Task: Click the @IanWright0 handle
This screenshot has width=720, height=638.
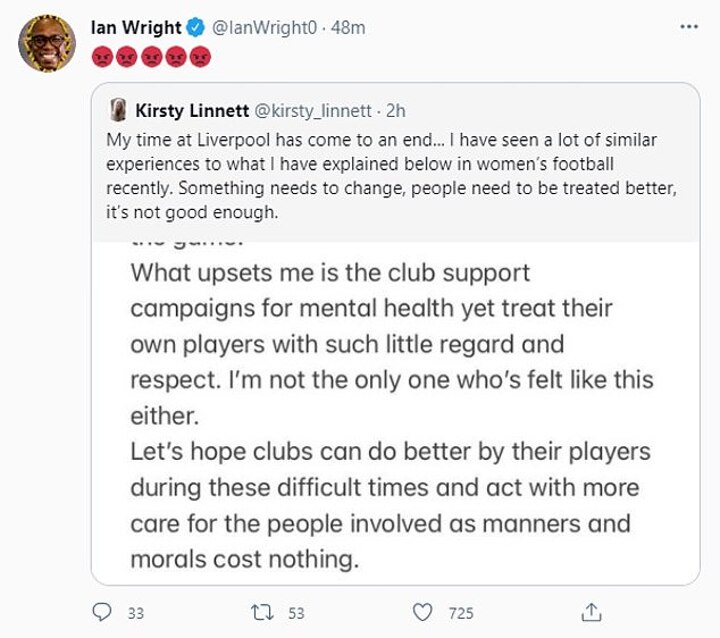Action: 260,28
